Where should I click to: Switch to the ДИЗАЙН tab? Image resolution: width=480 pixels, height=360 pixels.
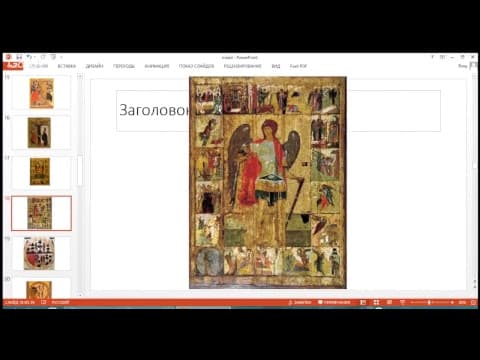(x=95, y=66)
